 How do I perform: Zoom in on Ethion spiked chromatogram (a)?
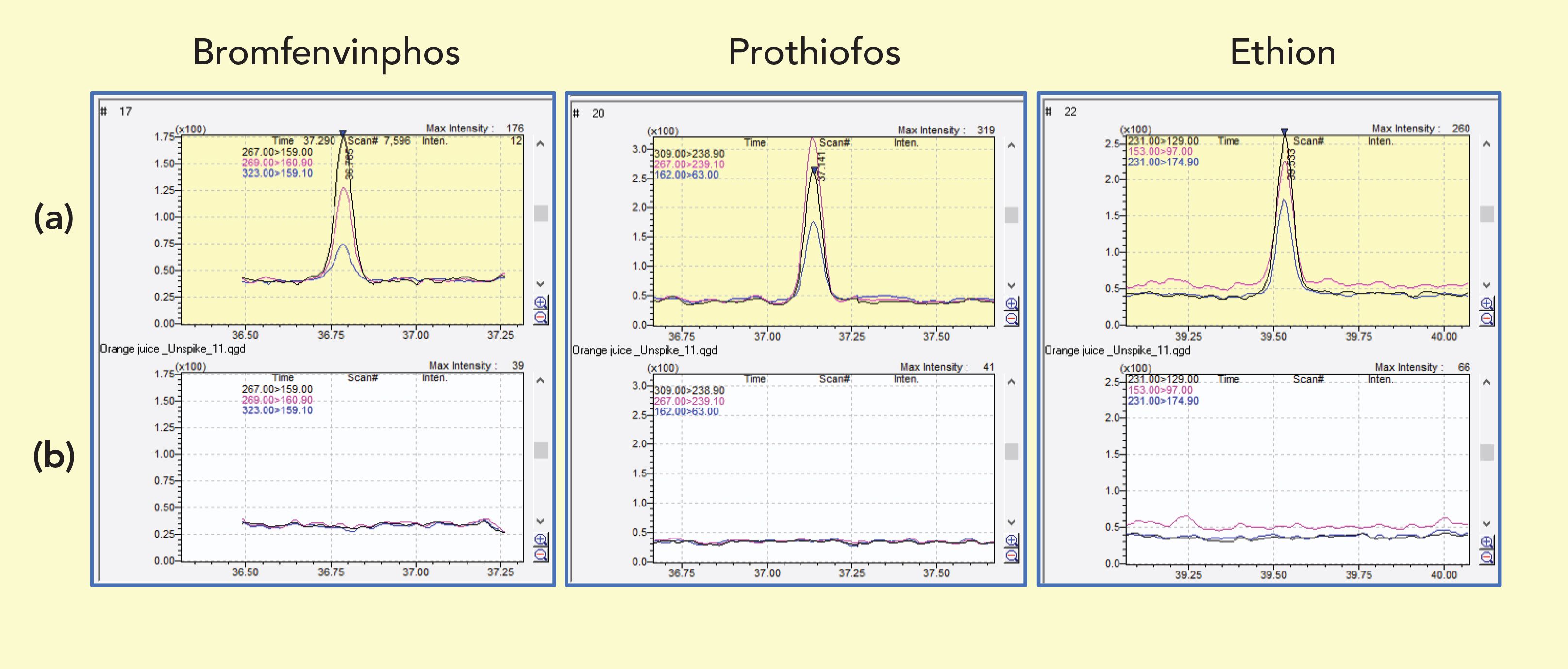(1486, 304)
